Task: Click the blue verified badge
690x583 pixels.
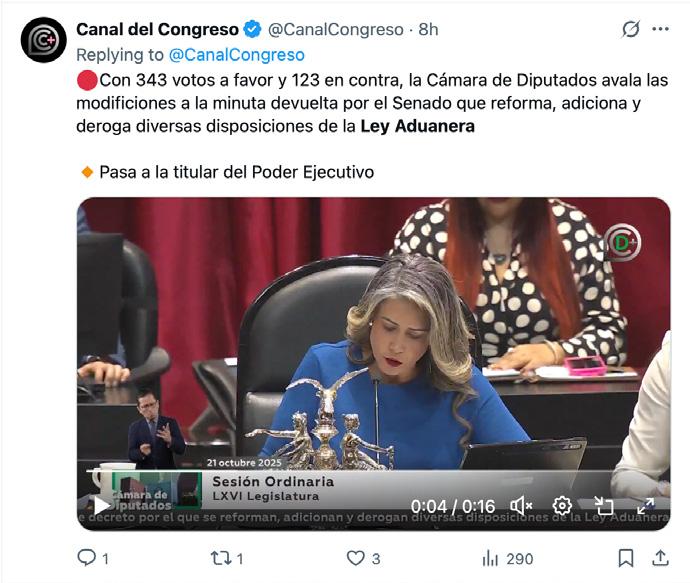Action: (x=253, y=29)
